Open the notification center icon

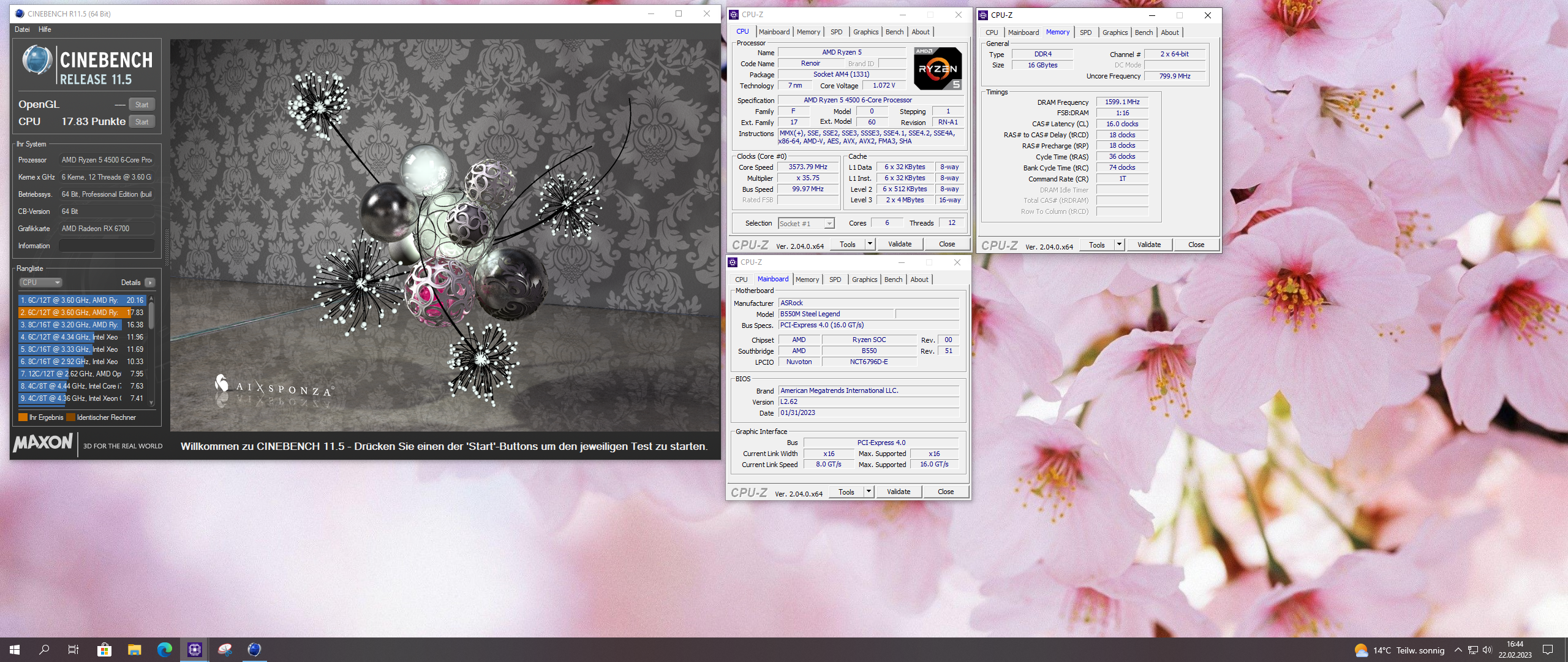tap(1548, 650)
